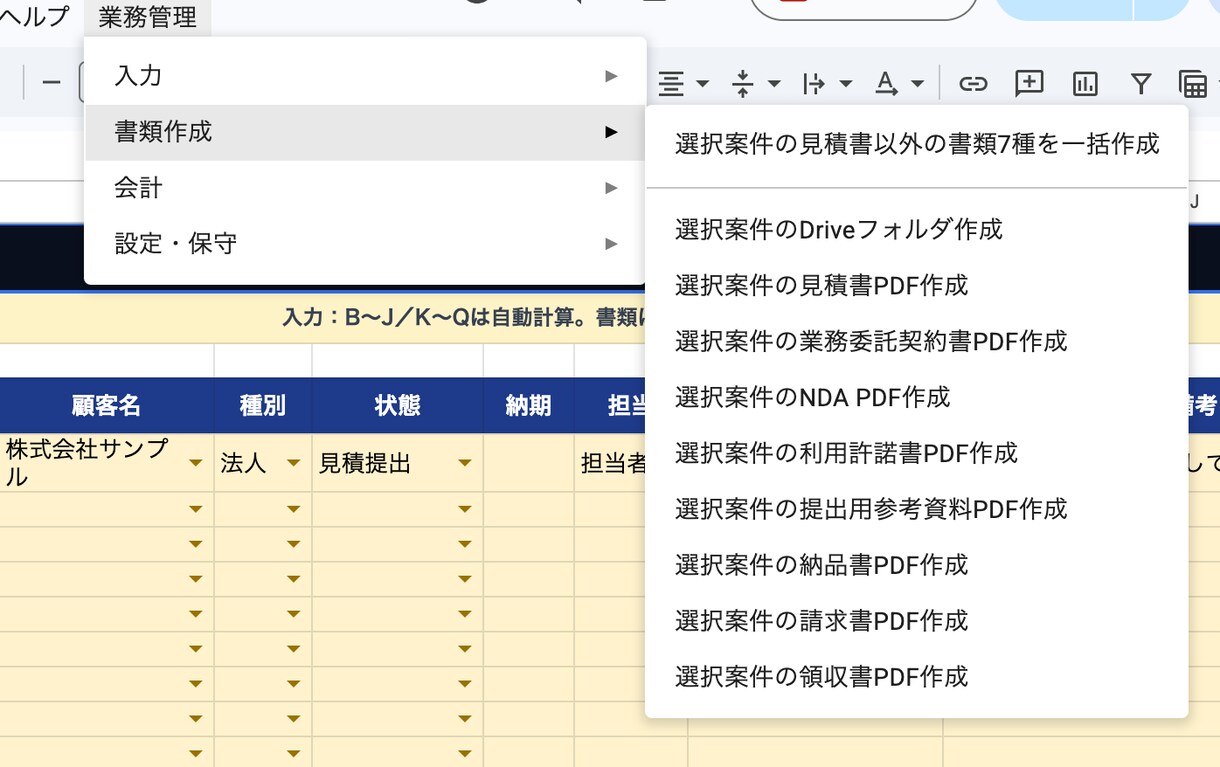Expand the 会計 submenu
This screenshot has height=767, width=1220.
point(365,188)
